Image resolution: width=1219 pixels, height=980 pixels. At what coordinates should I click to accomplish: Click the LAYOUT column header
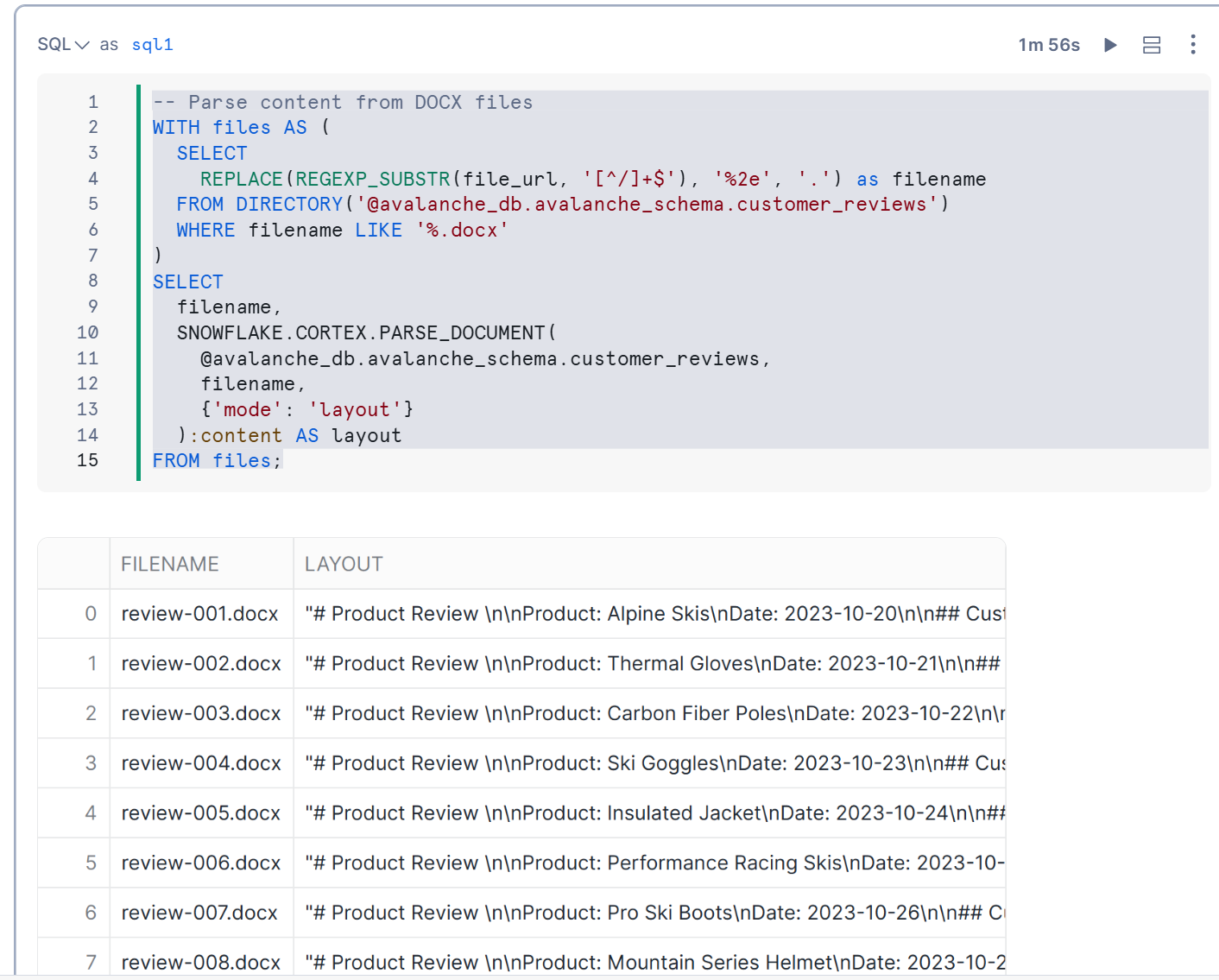(344, 564)
